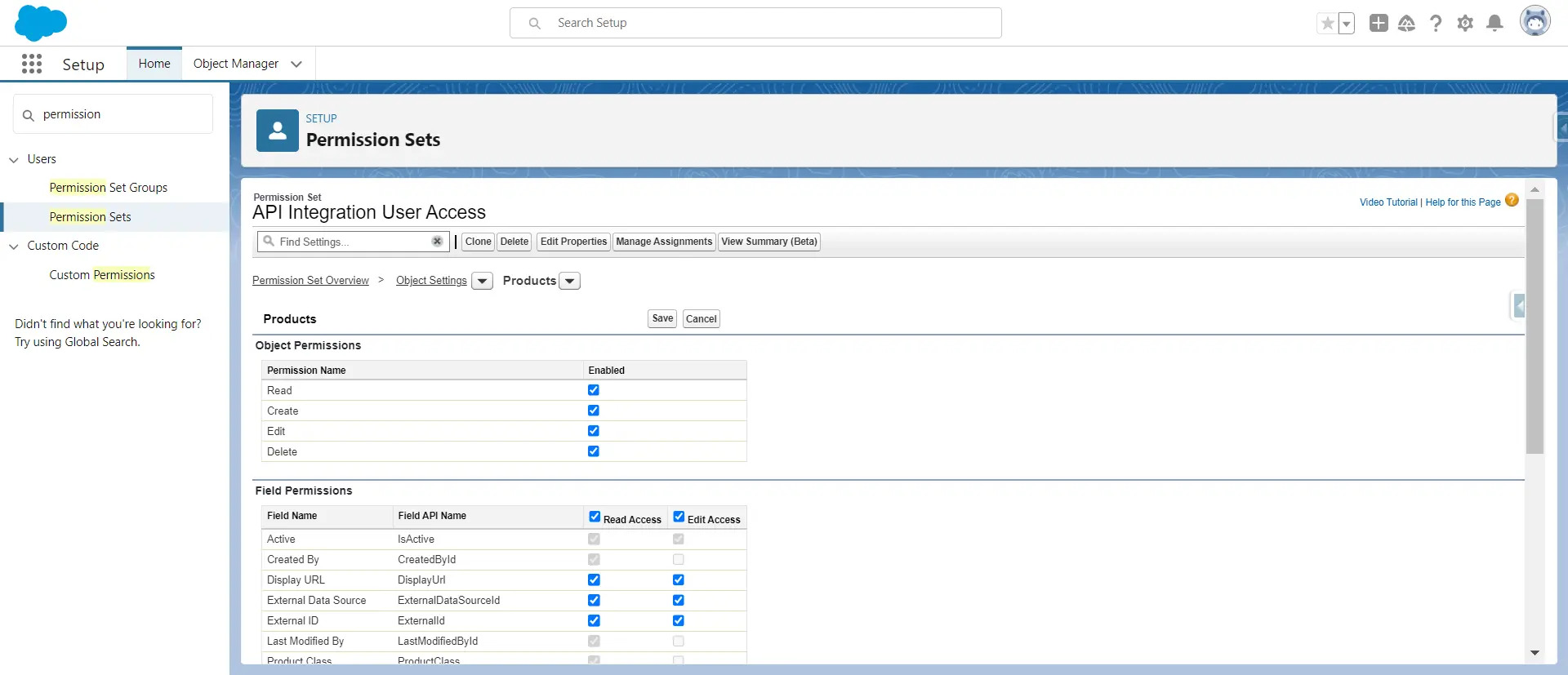Click the Salesforce cloud logo
The image size is (1568, 675).
click(x=41, y=23)
